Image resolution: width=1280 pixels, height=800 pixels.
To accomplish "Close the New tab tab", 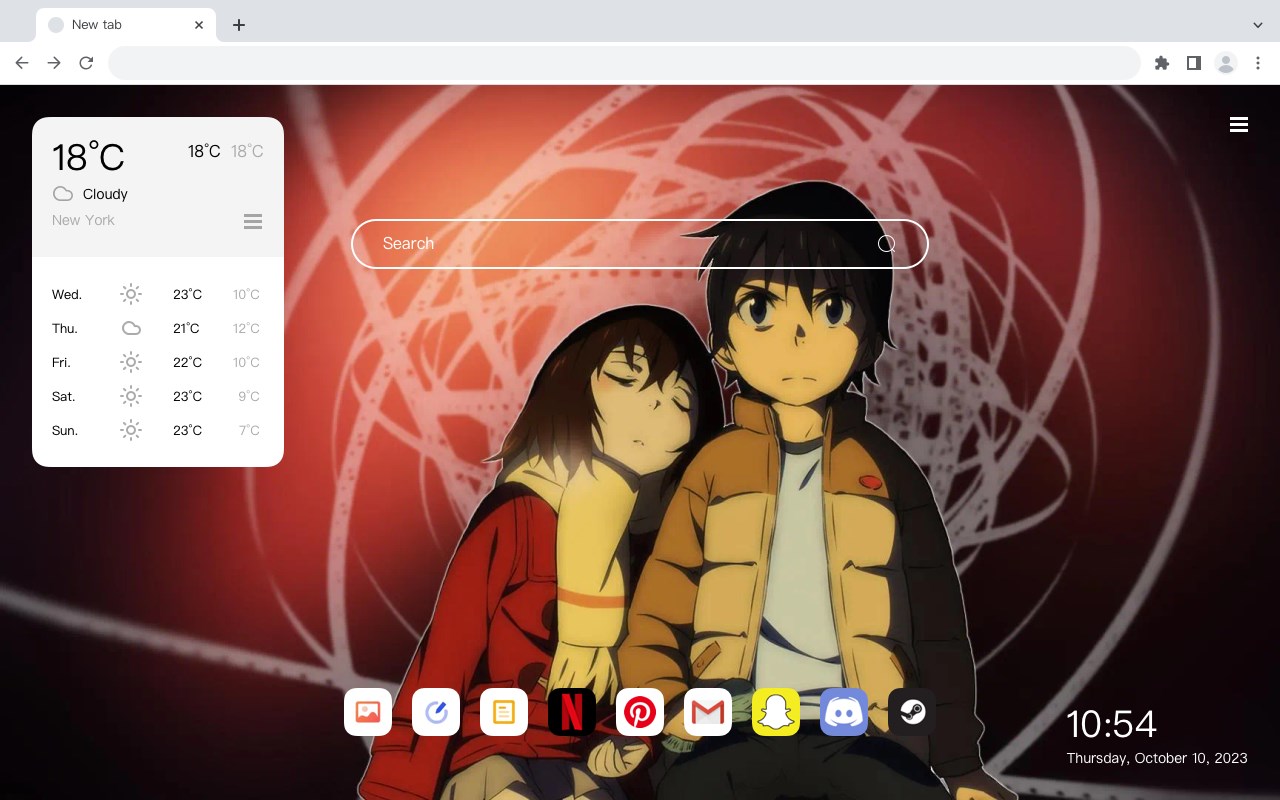I will [199, 25].
